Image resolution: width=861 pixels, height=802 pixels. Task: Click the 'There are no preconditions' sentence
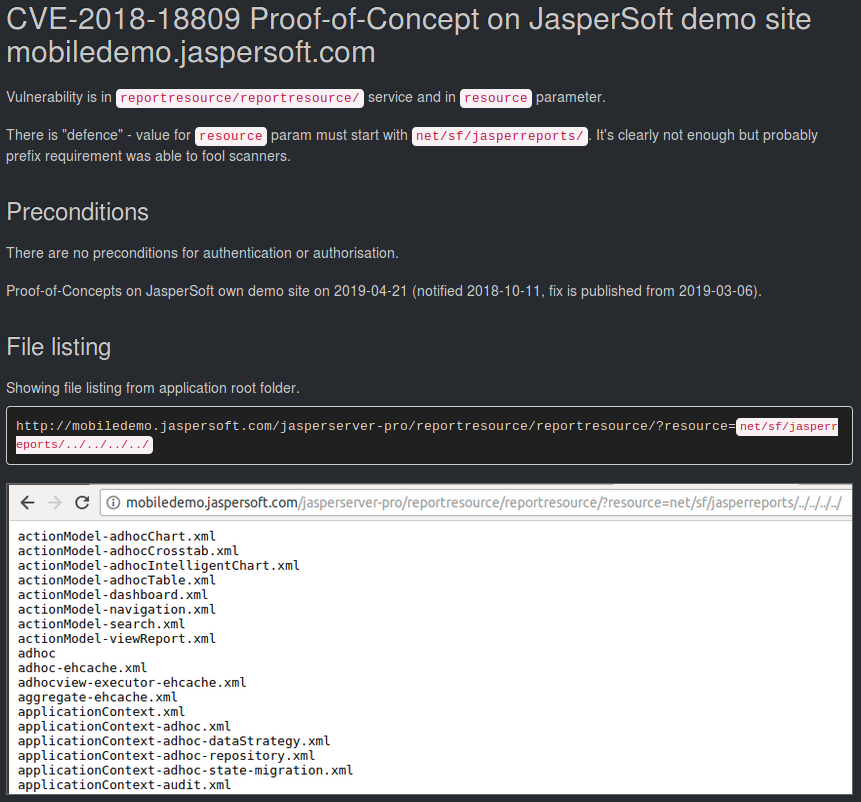pos(202,253)
